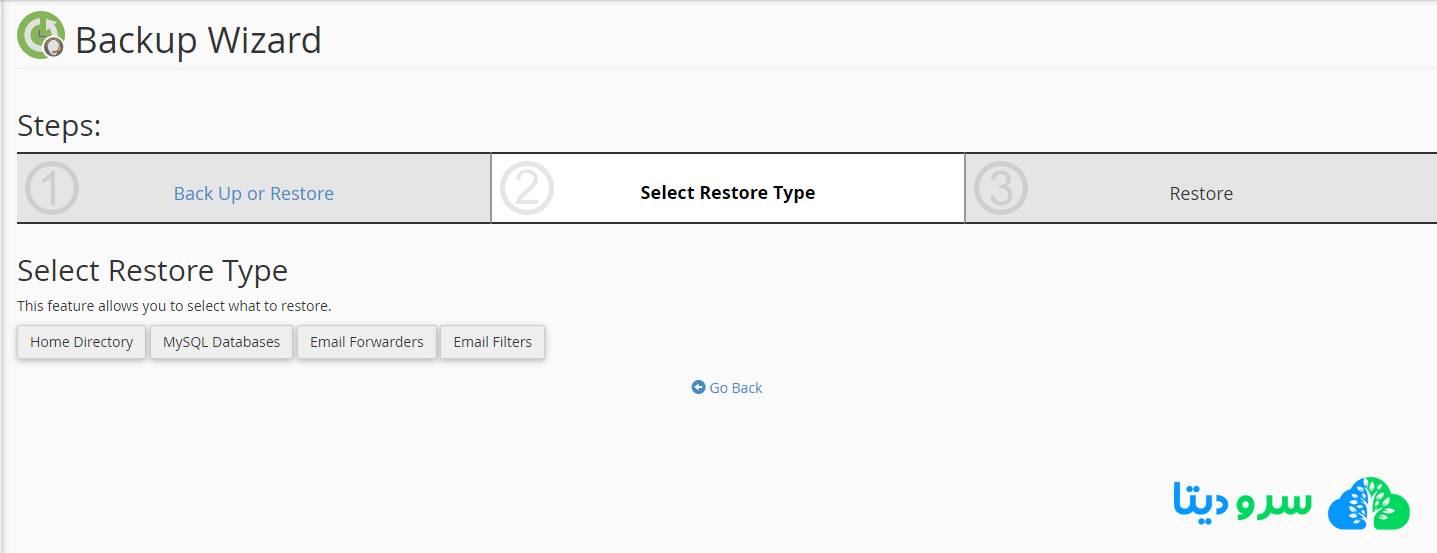Click the step 3 circled number icon

pyautogui.click(x=1000, y=188)
